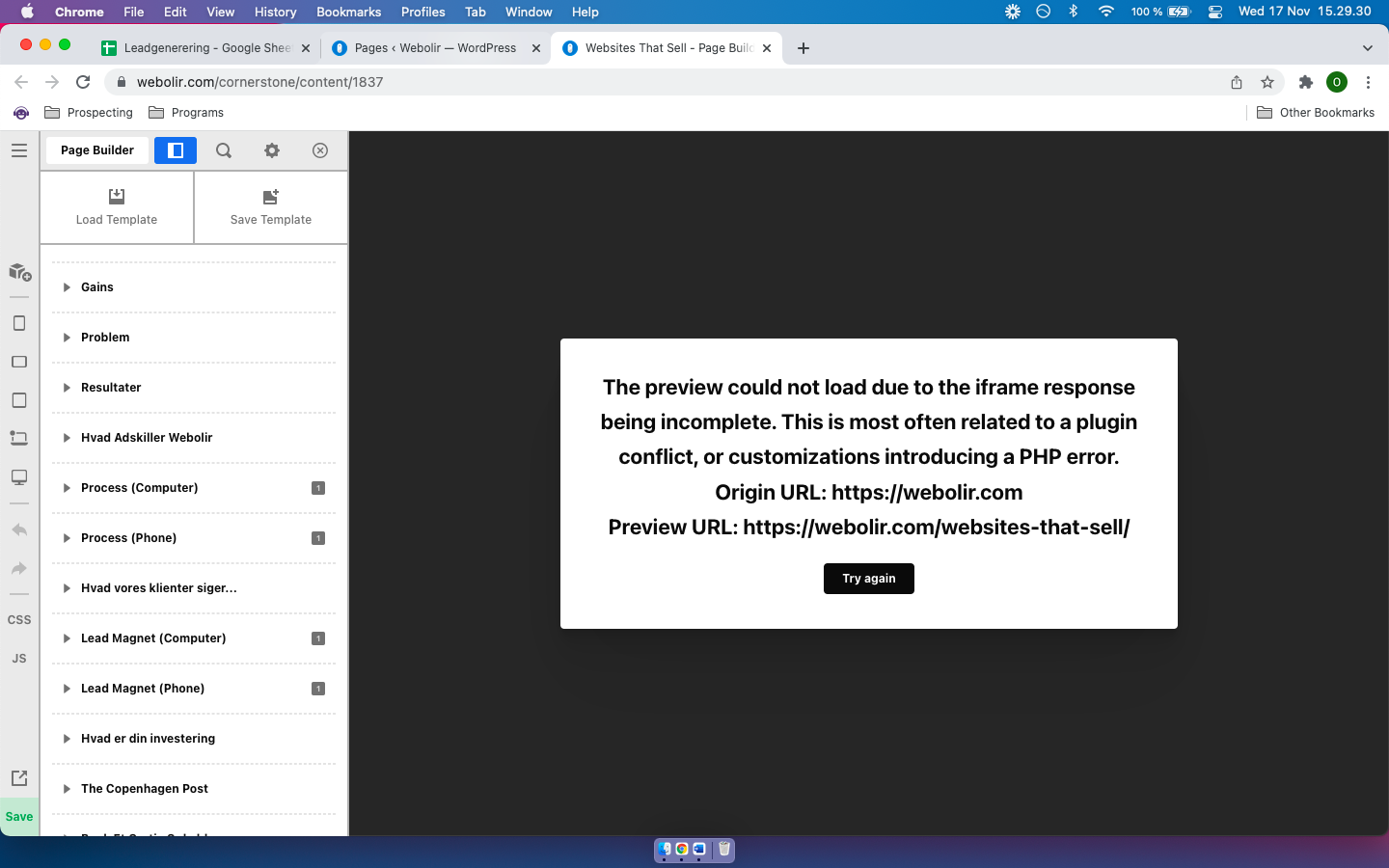This screenshot has height=868, width=1389.
Task: Click the green Save button
Action: [x=19, y=817]
